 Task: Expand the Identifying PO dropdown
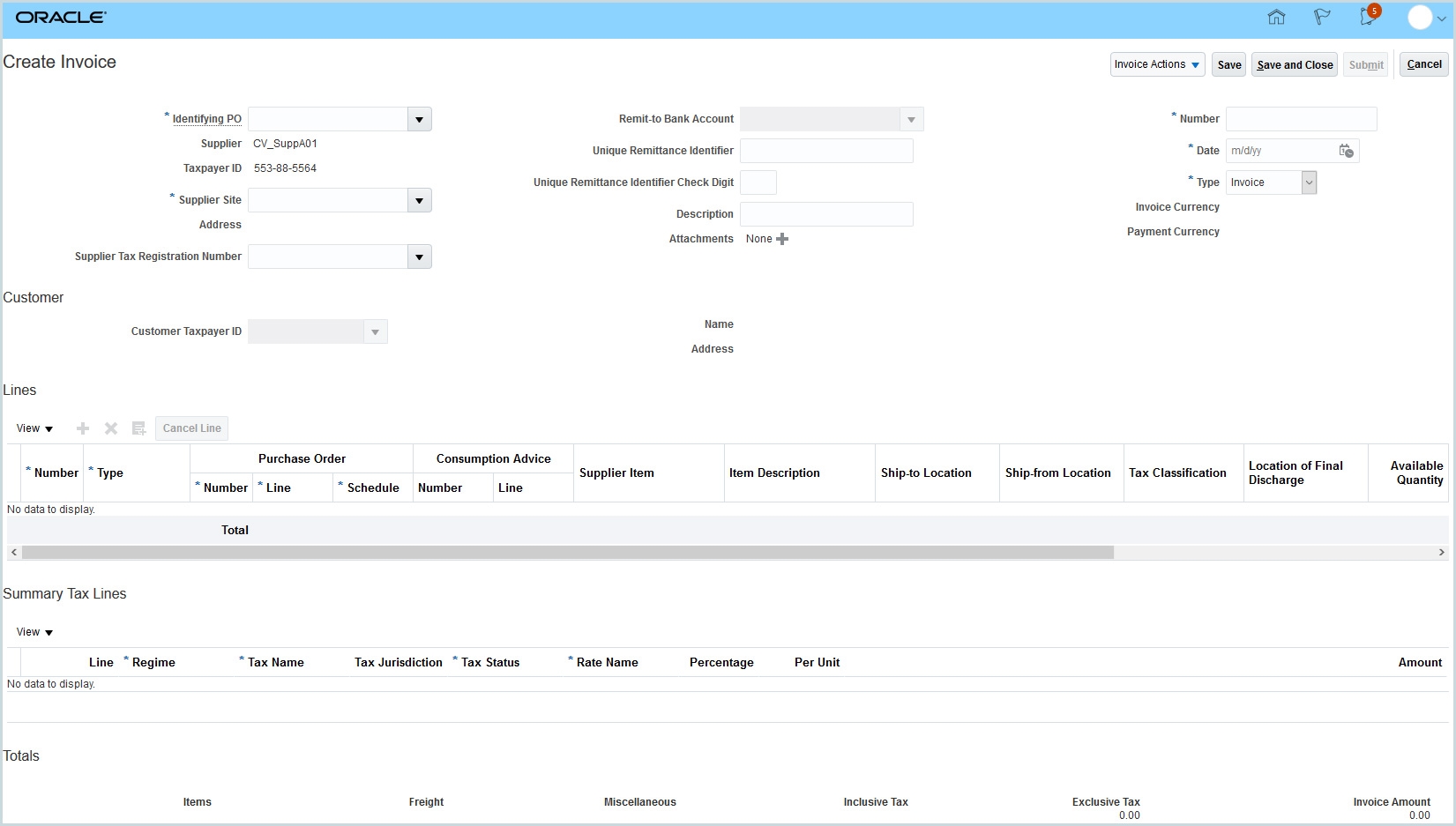pyautogui.click(x=419, y=119)
